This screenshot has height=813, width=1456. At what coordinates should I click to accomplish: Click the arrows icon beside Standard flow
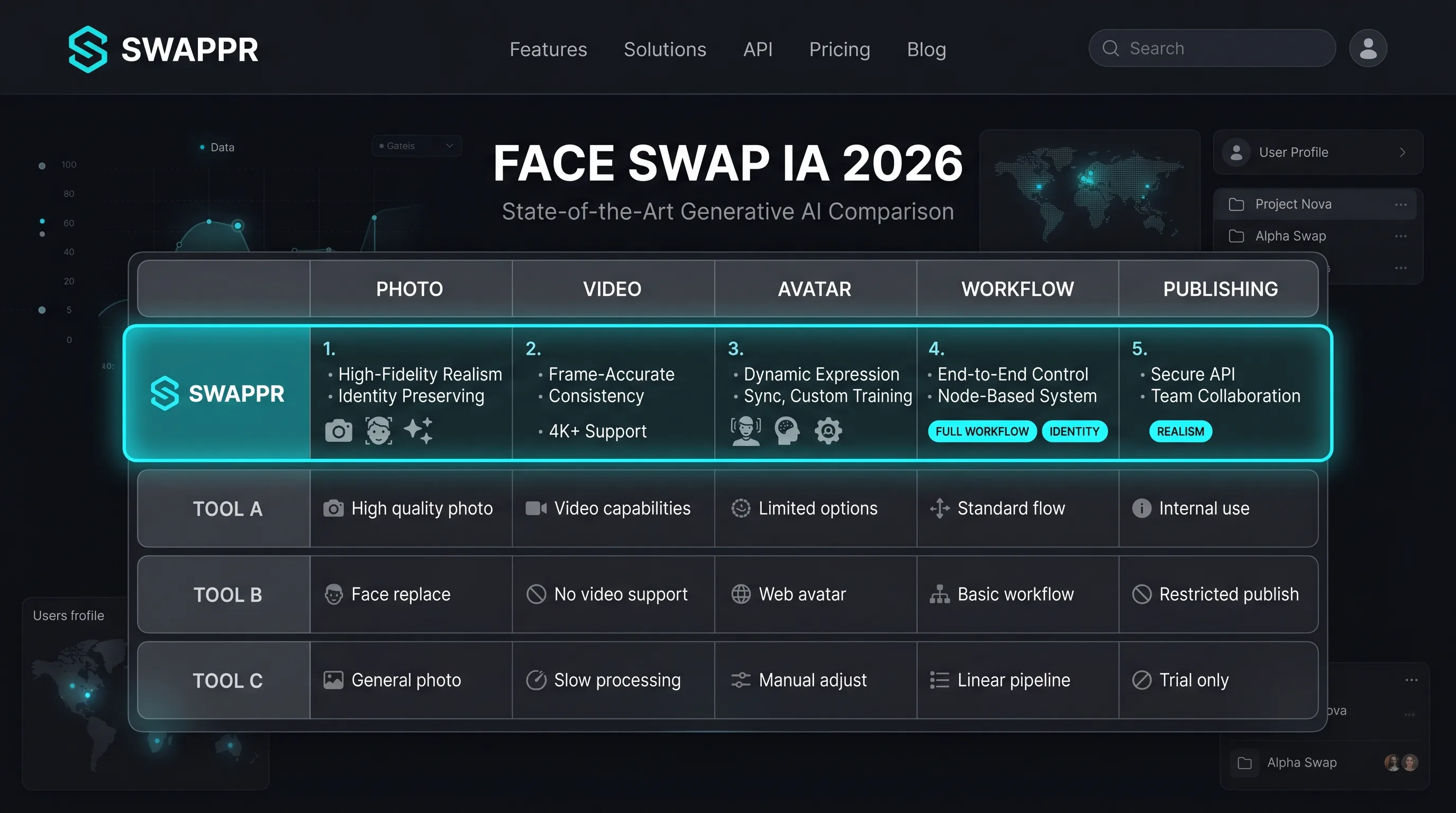pos(940,508)
